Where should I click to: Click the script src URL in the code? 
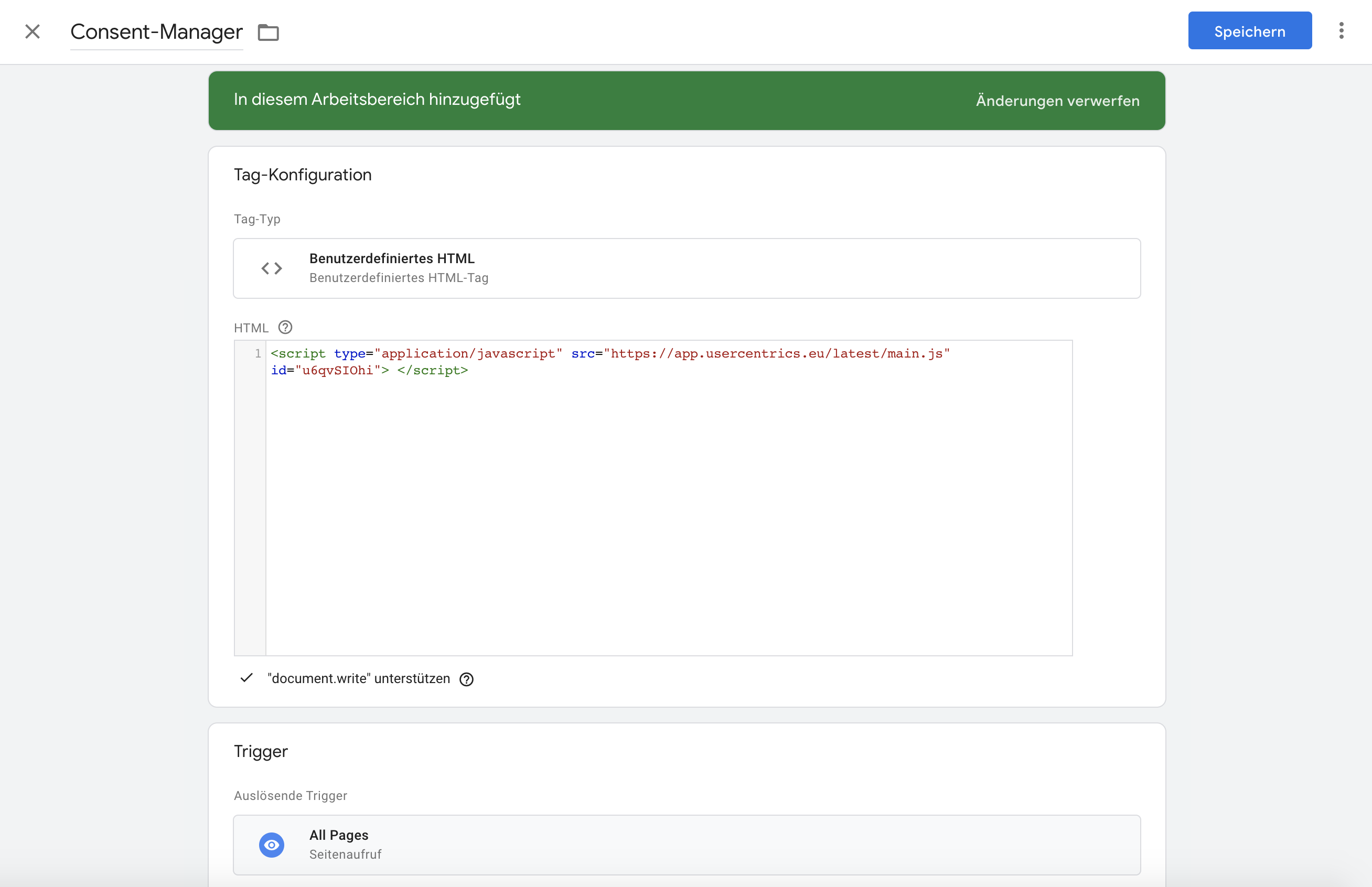[x=778, y=354]
